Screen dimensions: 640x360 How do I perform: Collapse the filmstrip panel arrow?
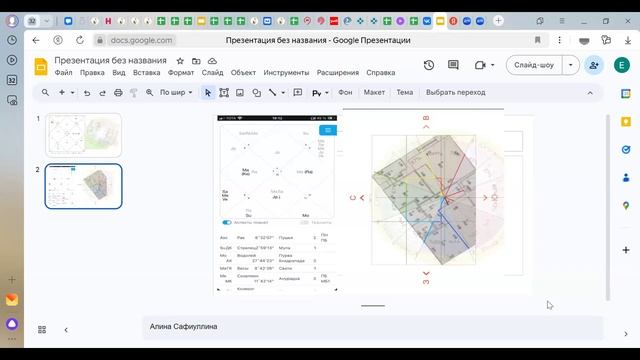point(66,330)
